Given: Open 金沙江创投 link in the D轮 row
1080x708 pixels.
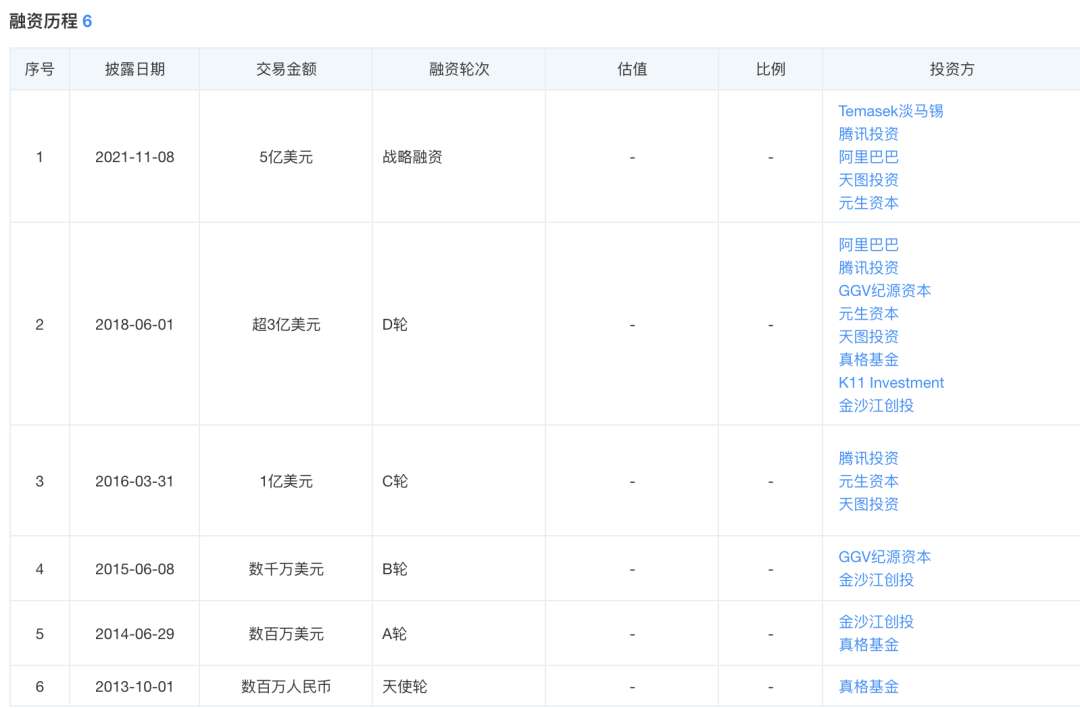Looking at the screenshot, I should (875, 406).
